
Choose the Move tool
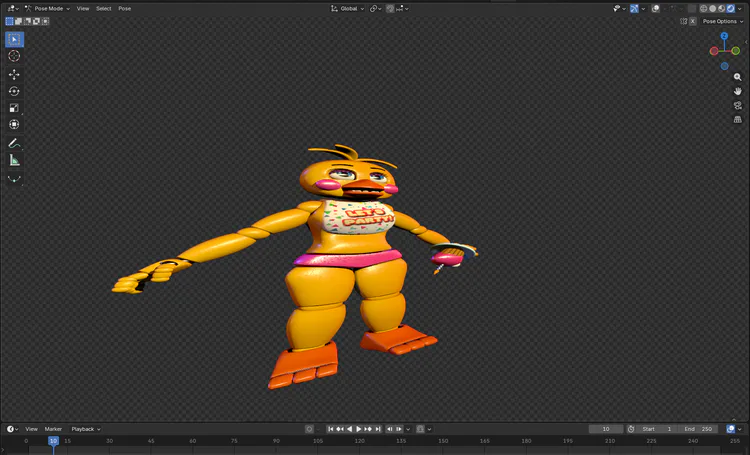coord(14,74)
